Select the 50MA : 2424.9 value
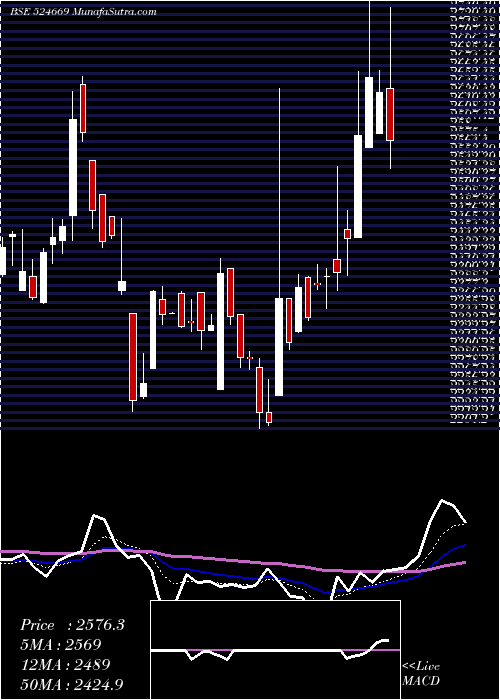 [x=72, y=684]
